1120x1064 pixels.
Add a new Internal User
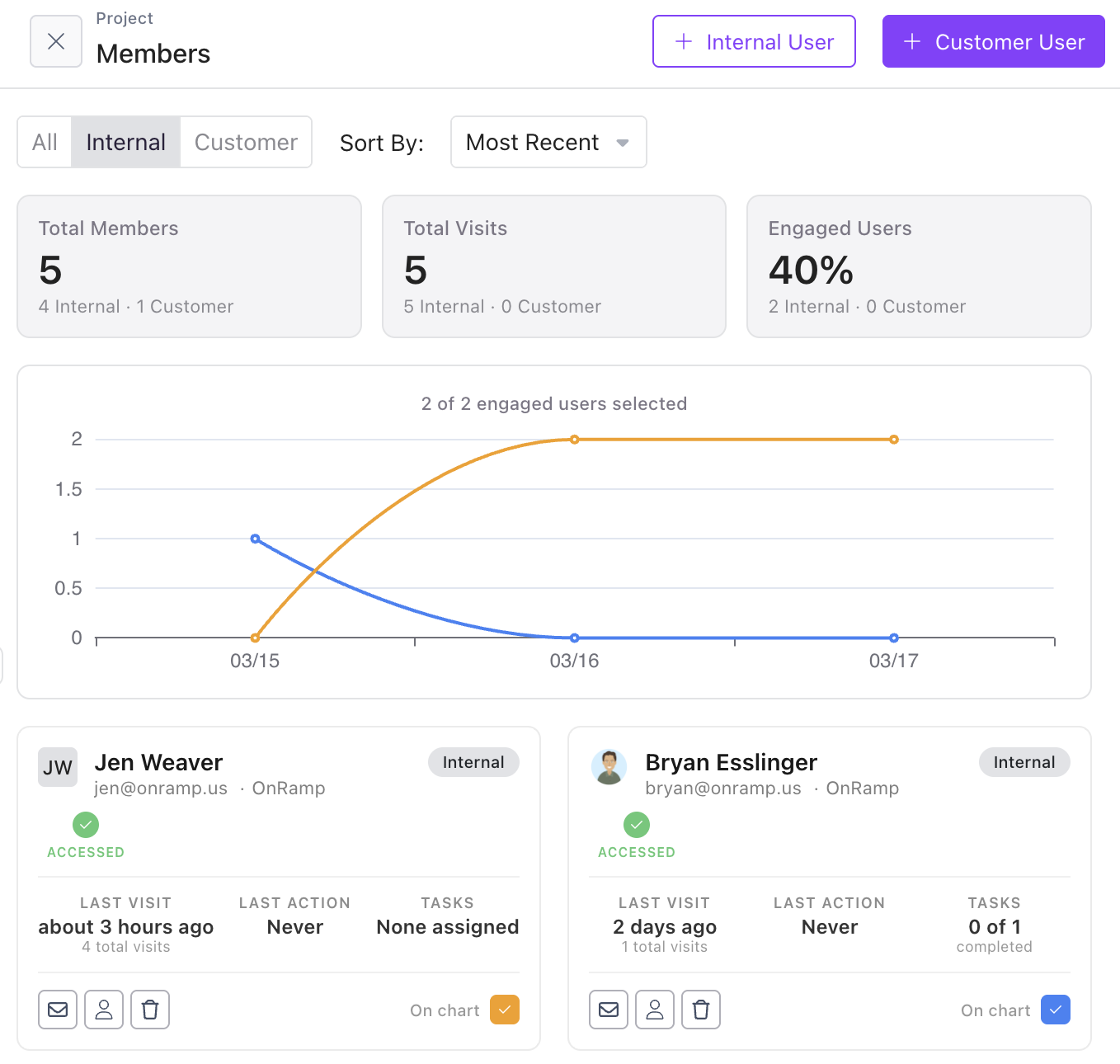click(x=753, y=41)
